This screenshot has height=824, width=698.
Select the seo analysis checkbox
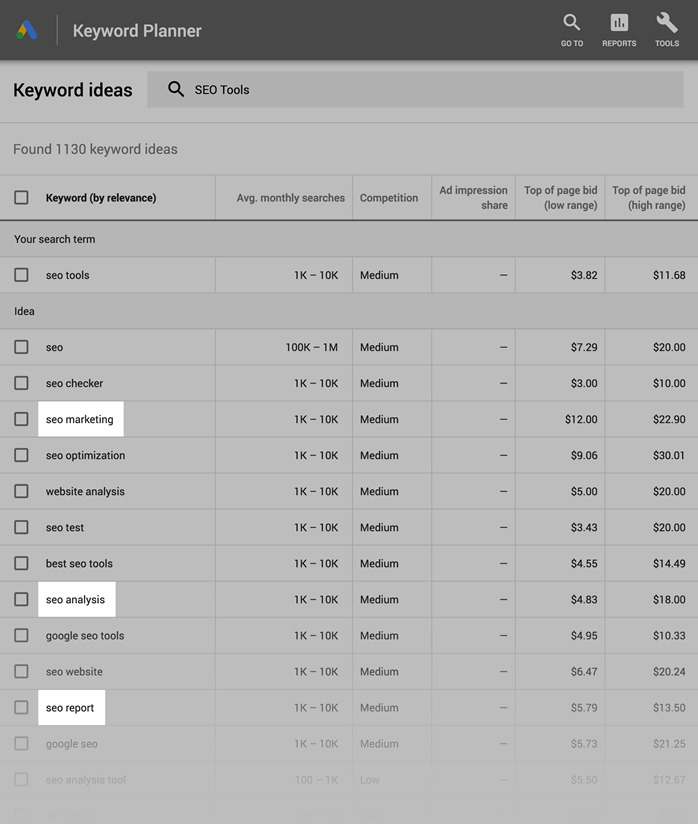(22, 599)
